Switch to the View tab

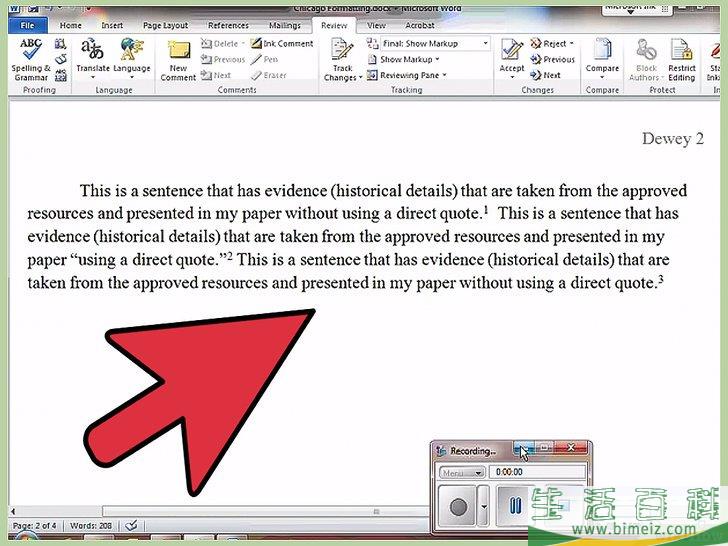click(376, 26)
